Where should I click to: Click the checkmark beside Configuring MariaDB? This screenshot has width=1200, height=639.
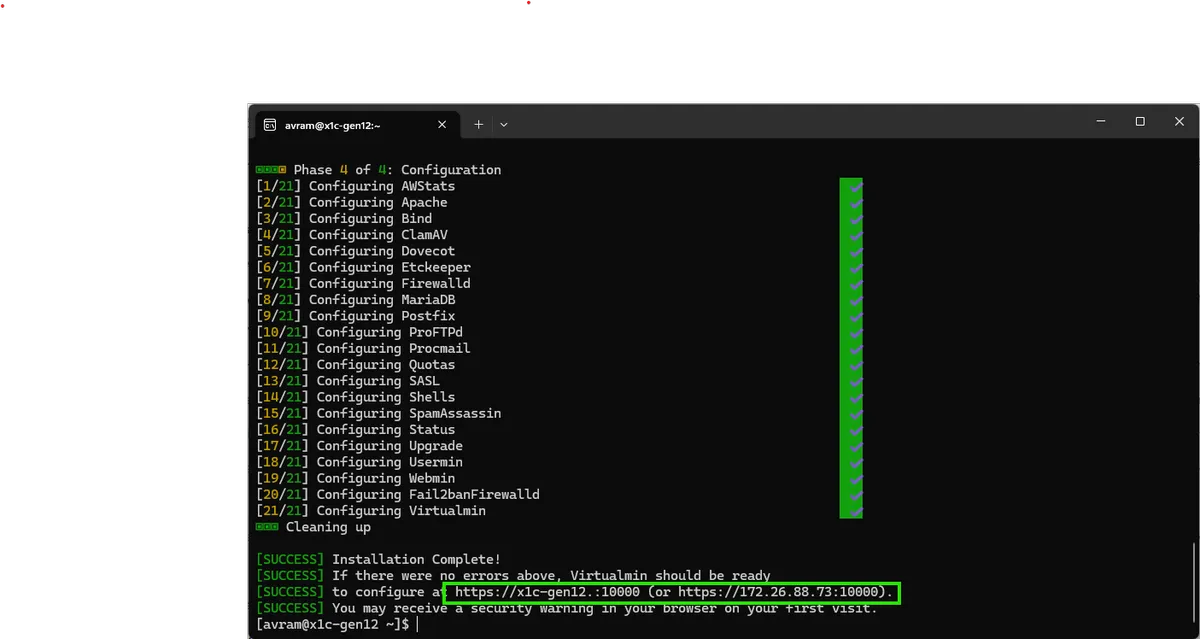851,299
